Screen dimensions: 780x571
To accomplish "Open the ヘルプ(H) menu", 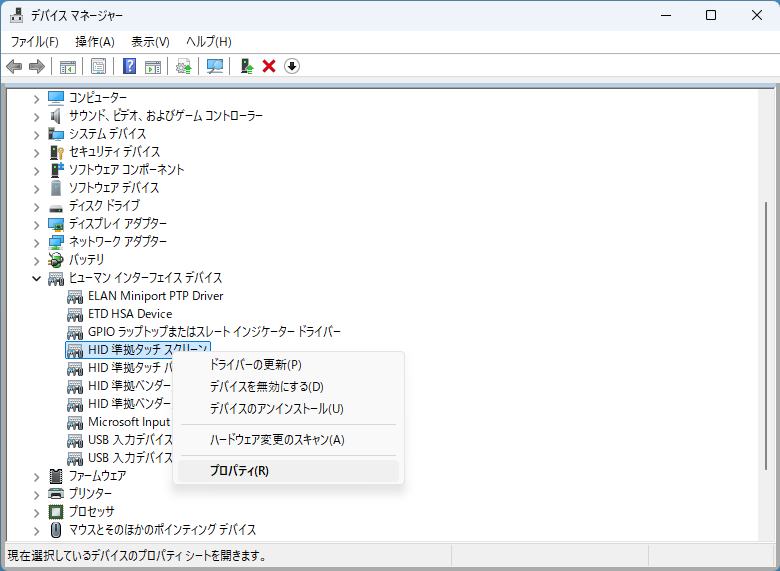I will (x=209, y=42).
